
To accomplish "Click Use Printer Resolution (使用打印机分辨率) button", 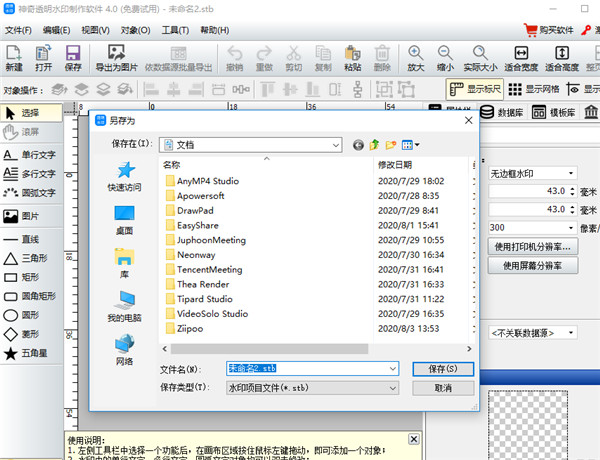I will (533, 247).
